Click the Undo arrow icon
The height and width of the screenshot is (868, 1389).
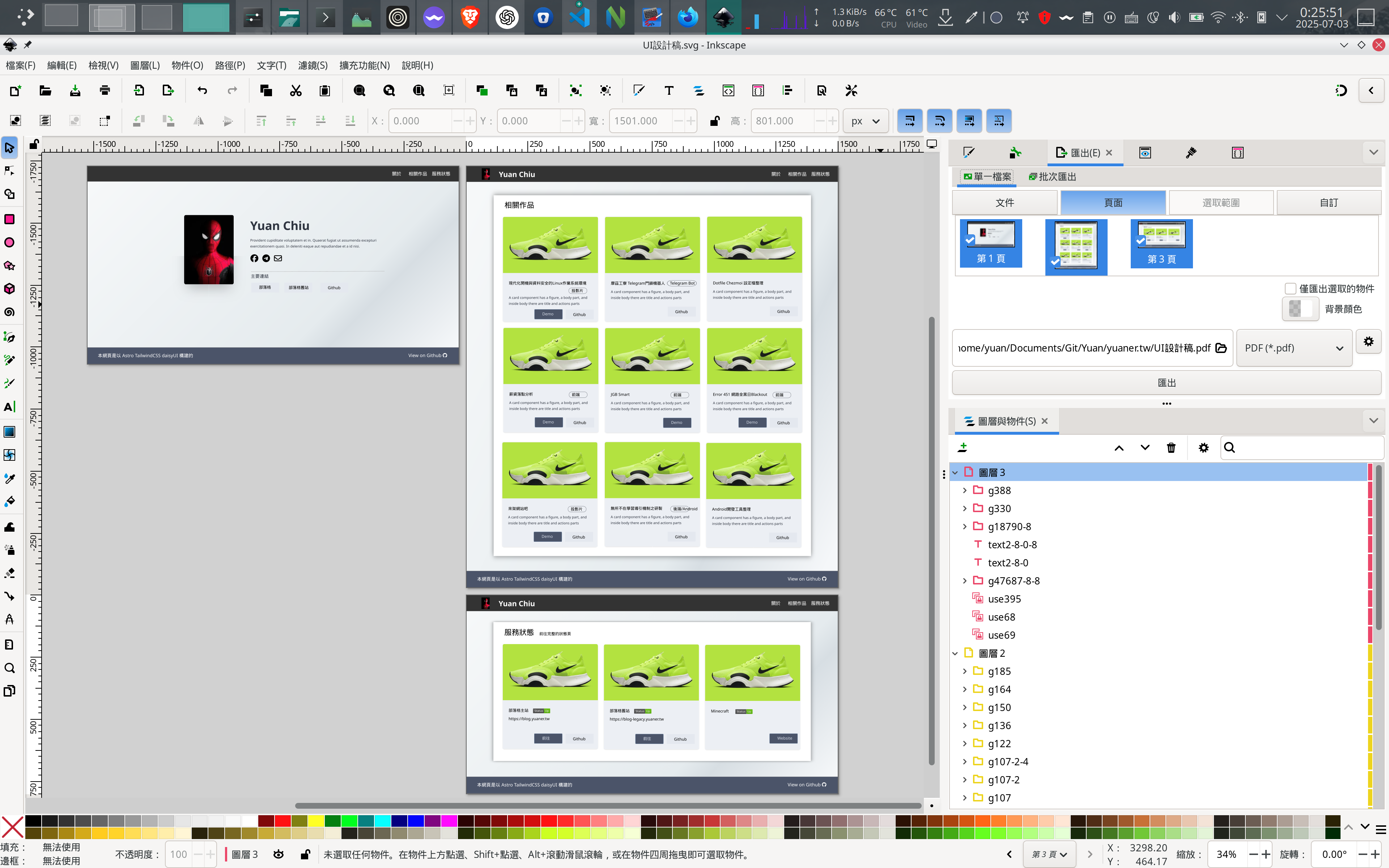[x=202, y=91]
